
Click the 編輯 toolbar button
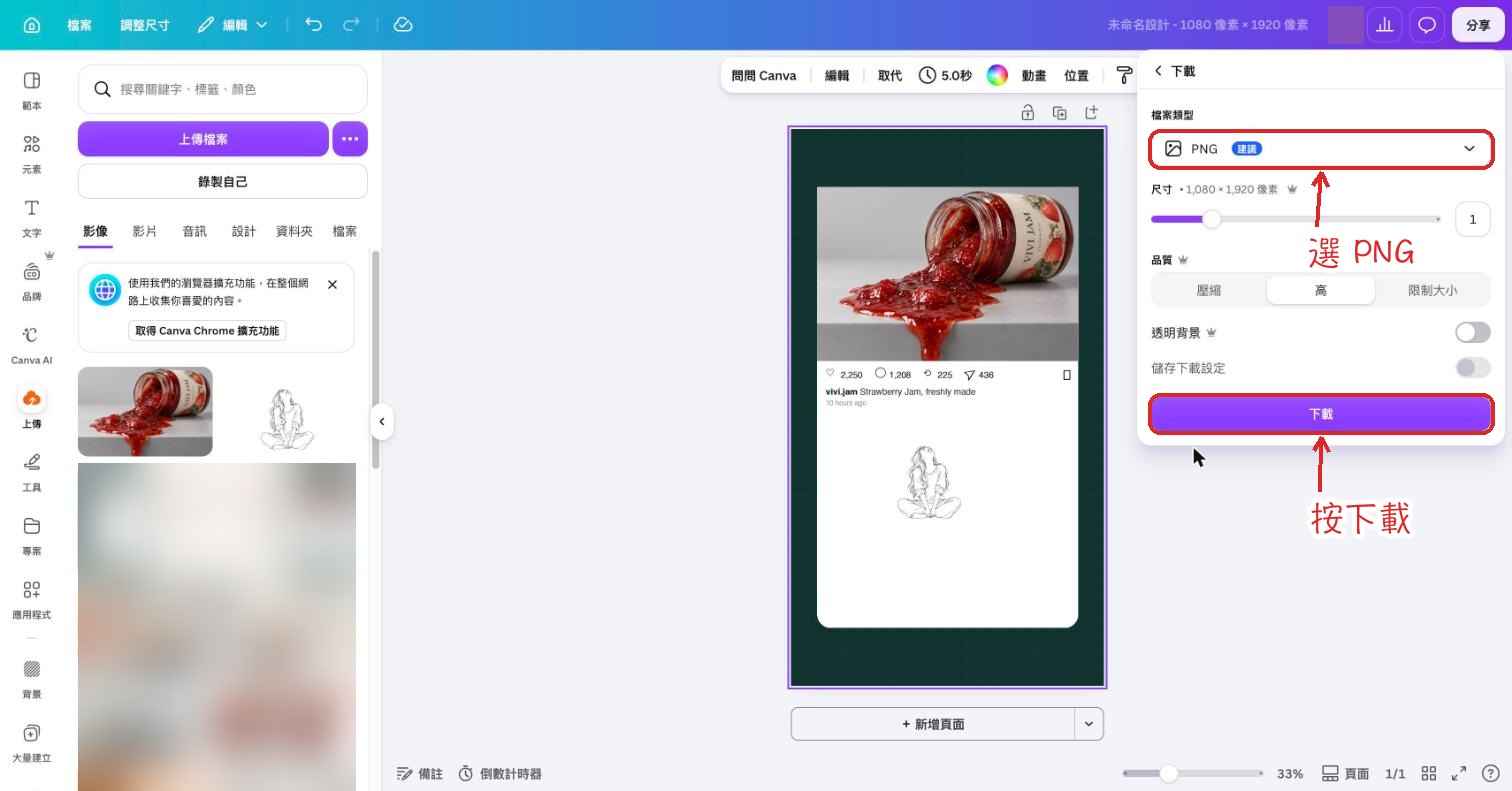(837, 75)
